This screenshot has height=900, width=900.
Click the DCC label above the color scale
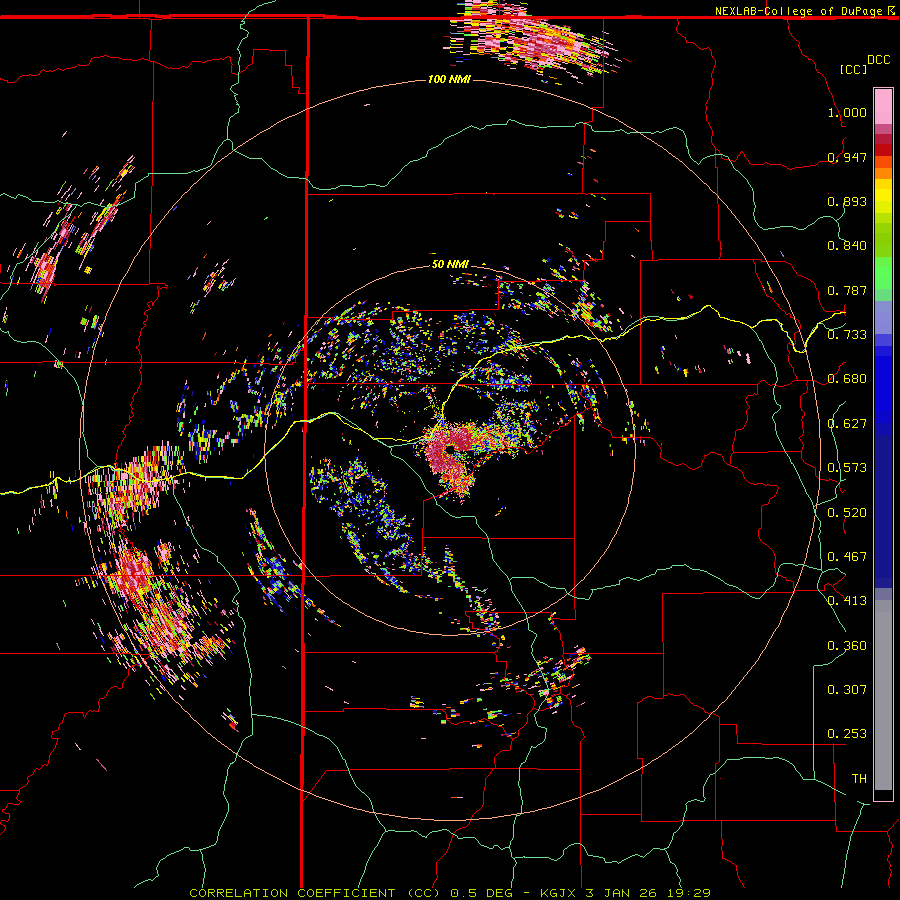878,60
